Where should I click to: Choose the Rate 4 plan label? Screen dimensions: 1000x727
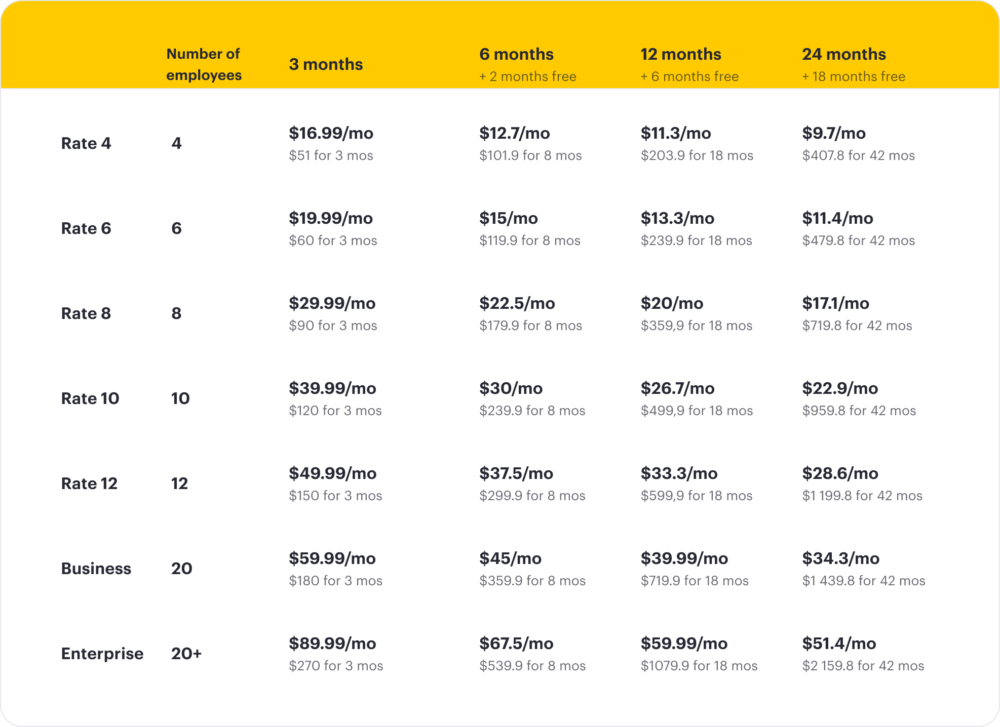(85, 143)
